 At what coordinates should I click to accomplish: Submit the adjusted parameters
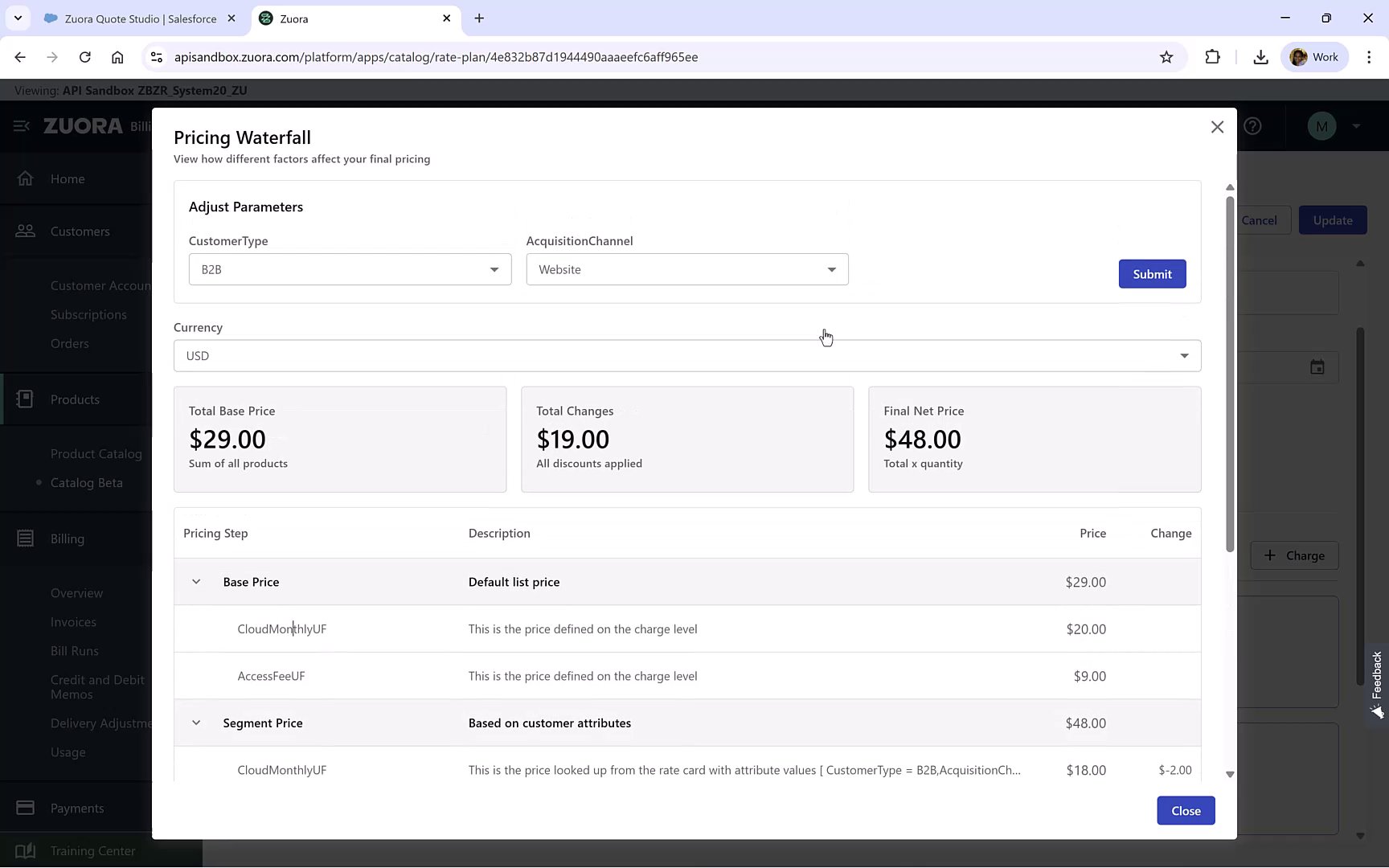(1152, 273)
